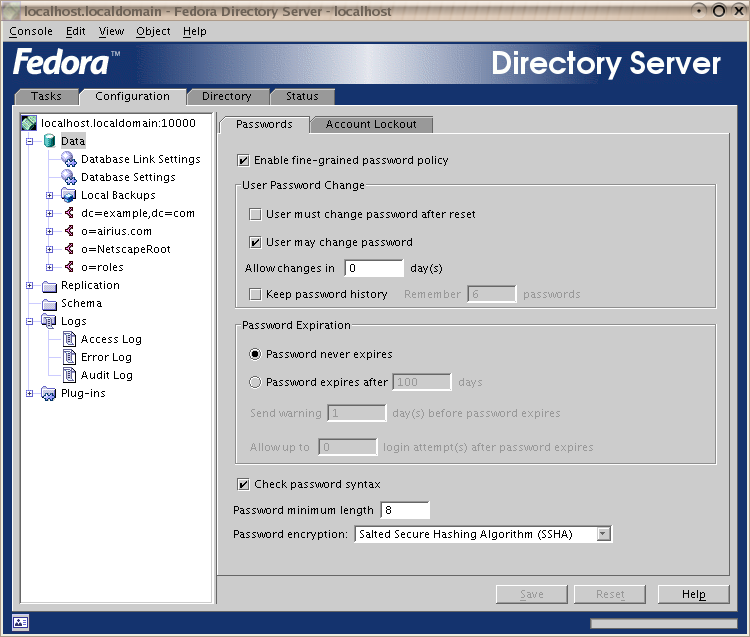Click the Logs folder icon
Screen dimensions: 750x637
[x=49, y=321]
